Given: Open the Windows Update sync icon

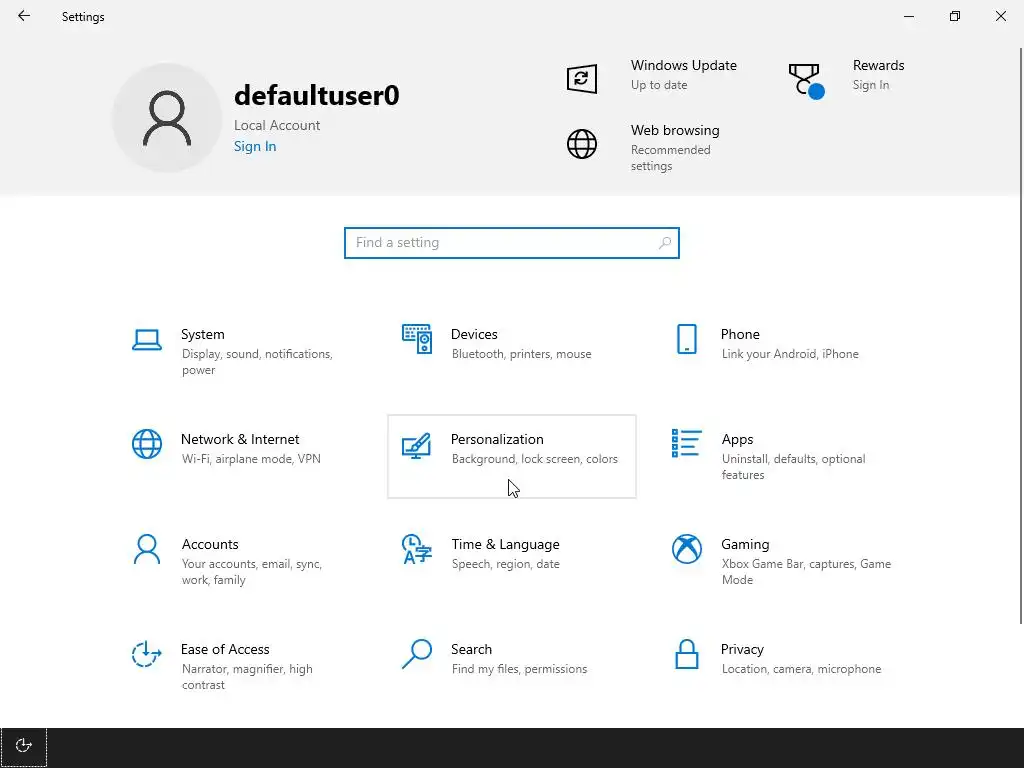Looking at the screenshot, I should pos(581,79).
